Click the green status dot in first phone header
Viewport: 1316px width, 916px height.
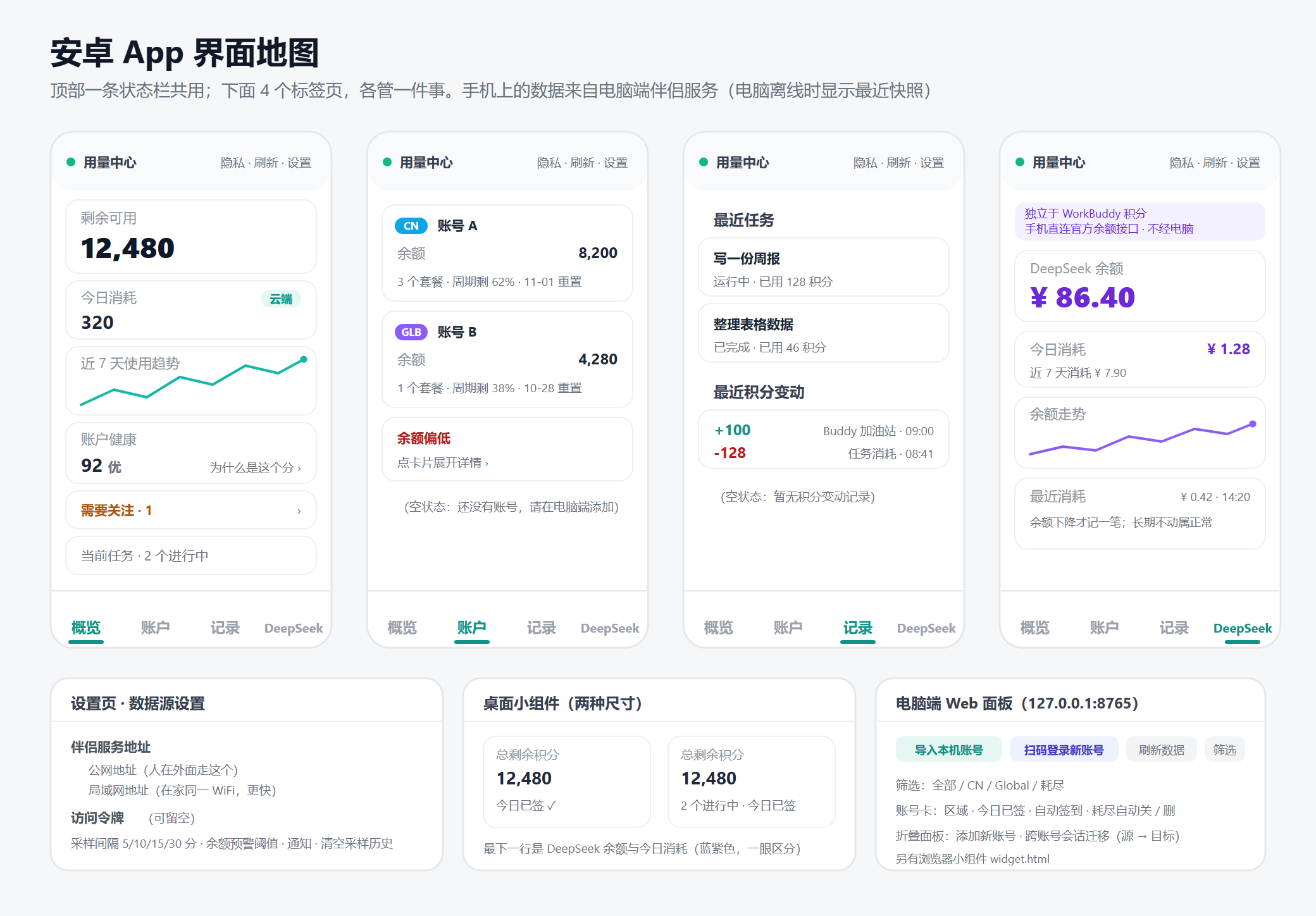[71, 162]
